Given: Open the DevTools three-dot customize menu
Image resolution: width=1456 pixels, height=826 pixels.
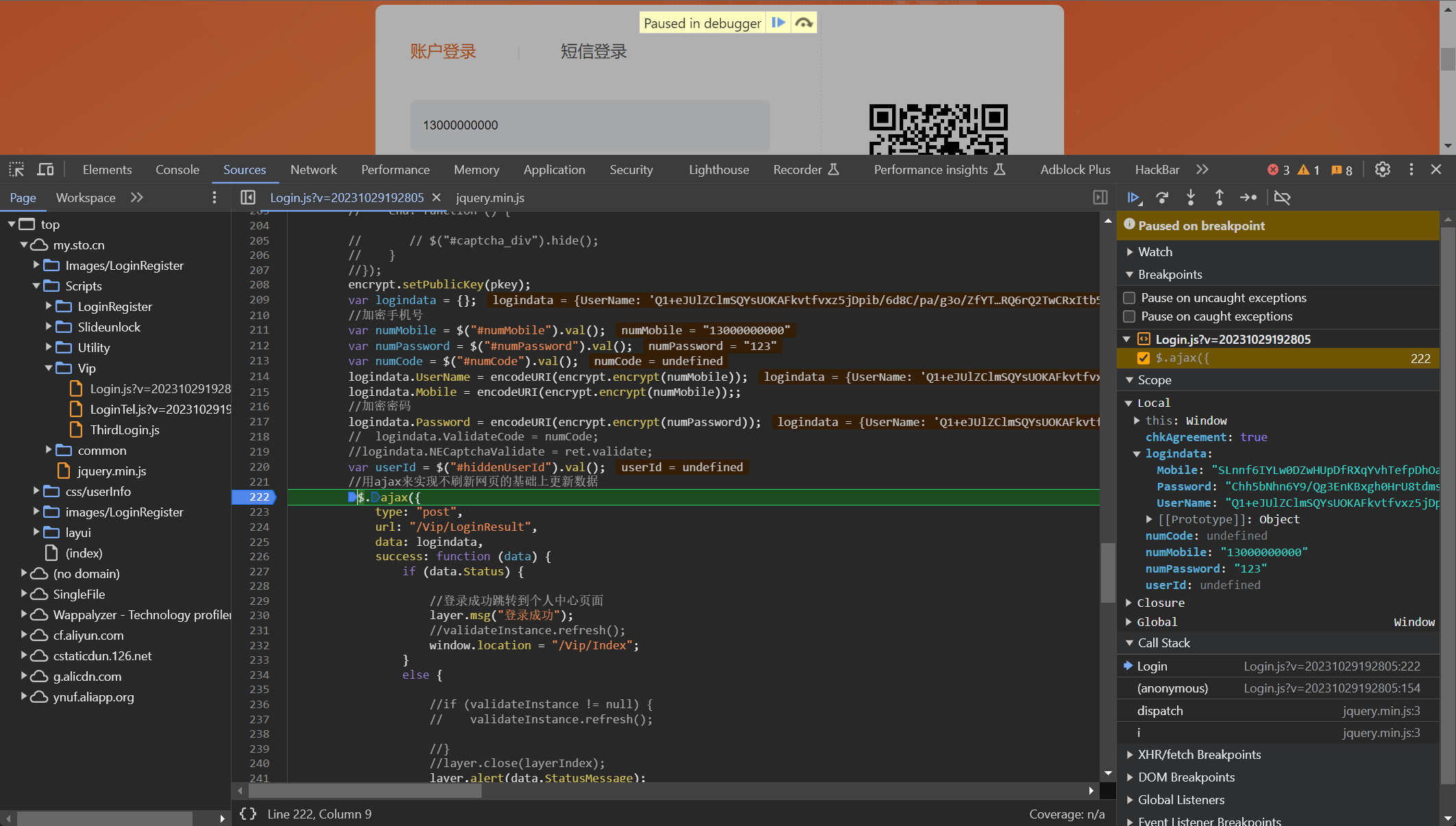Looking at the screenshot, I should pos(1411,169).
